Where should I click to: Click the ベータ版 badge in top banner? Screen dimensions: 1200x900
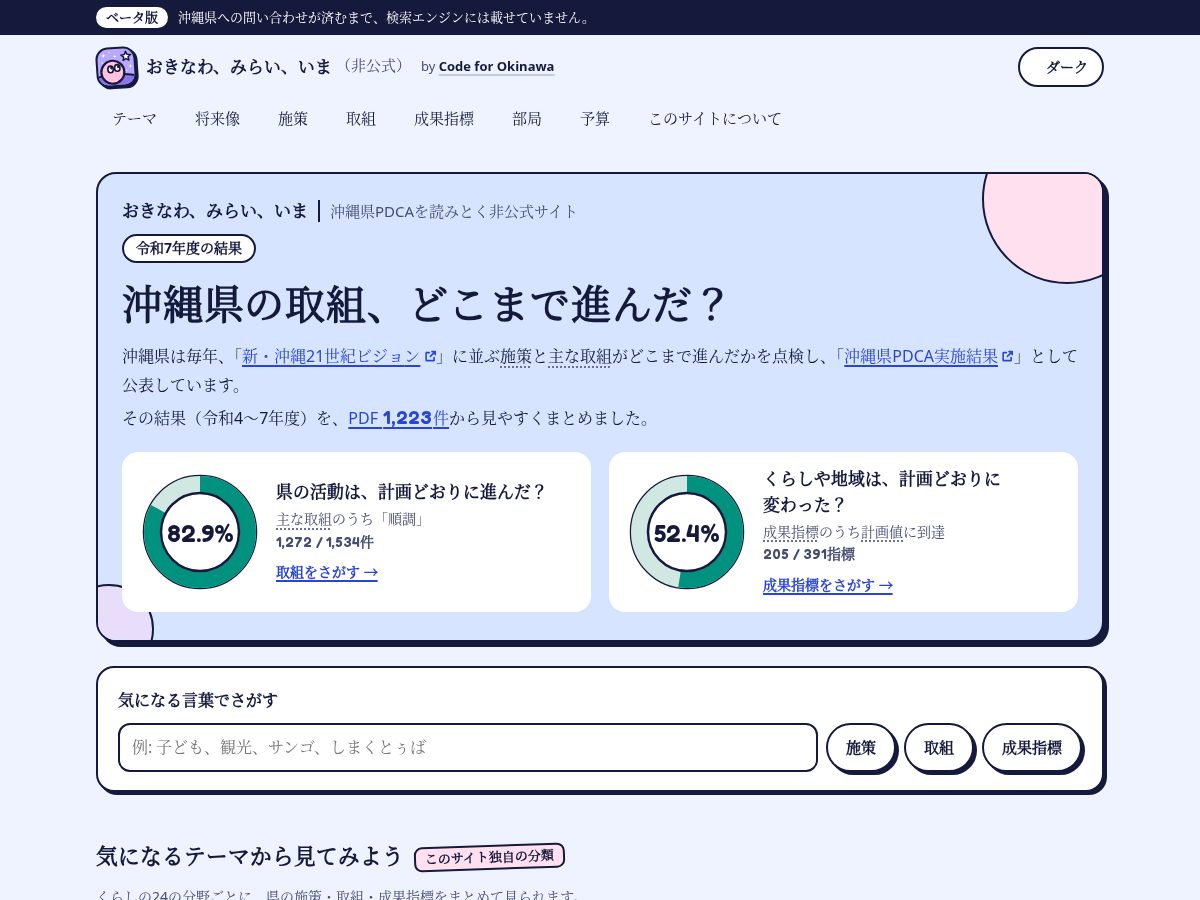[132, 17]
